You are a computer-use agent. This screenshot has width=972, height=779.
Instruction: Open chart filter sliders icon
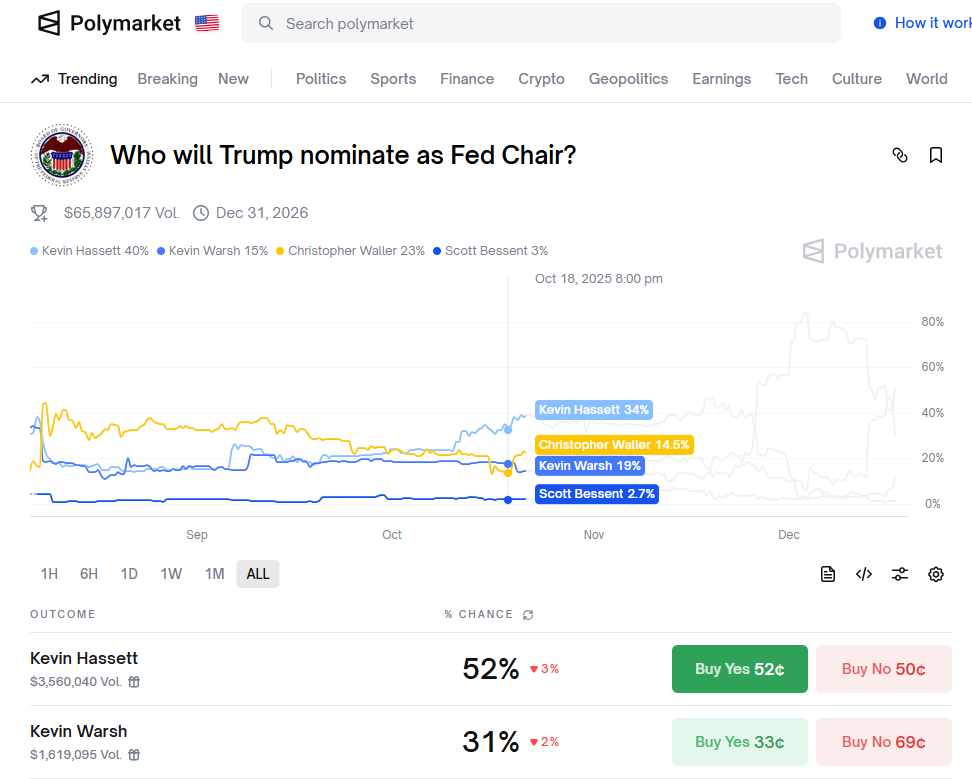pyautogui.click(x=900, y=574)
